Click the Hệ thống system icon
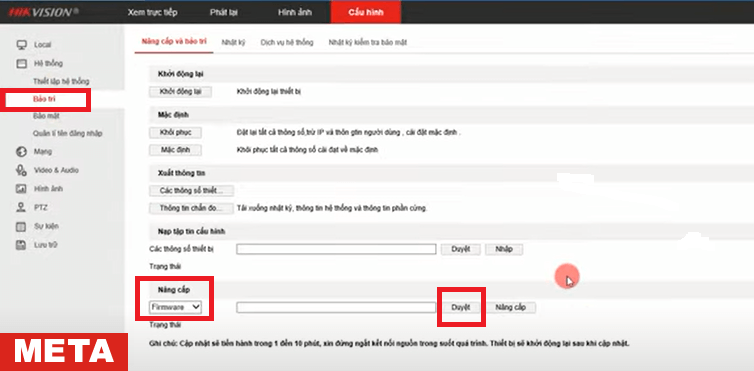Image resolution: width=754 pixels, height=371 pixels. [x=21, y=63]
